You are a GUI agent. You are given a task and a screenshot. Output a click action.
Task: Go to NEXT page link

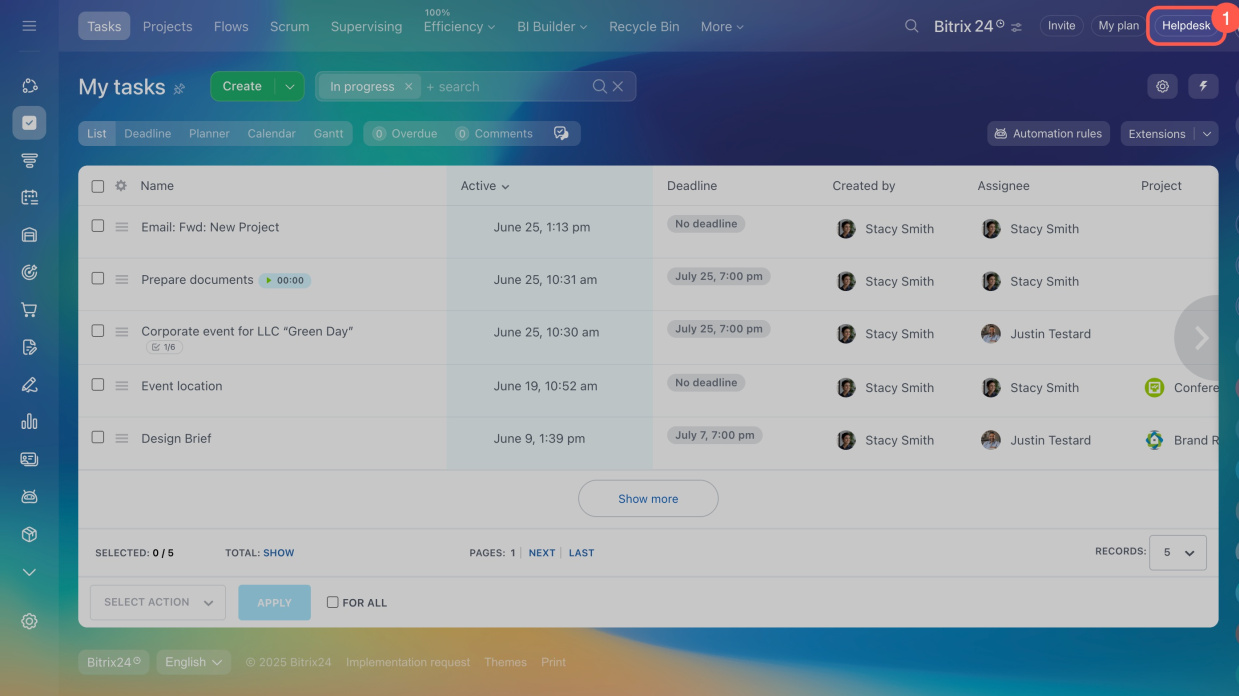pyautogui.click(x=542, y=553)
